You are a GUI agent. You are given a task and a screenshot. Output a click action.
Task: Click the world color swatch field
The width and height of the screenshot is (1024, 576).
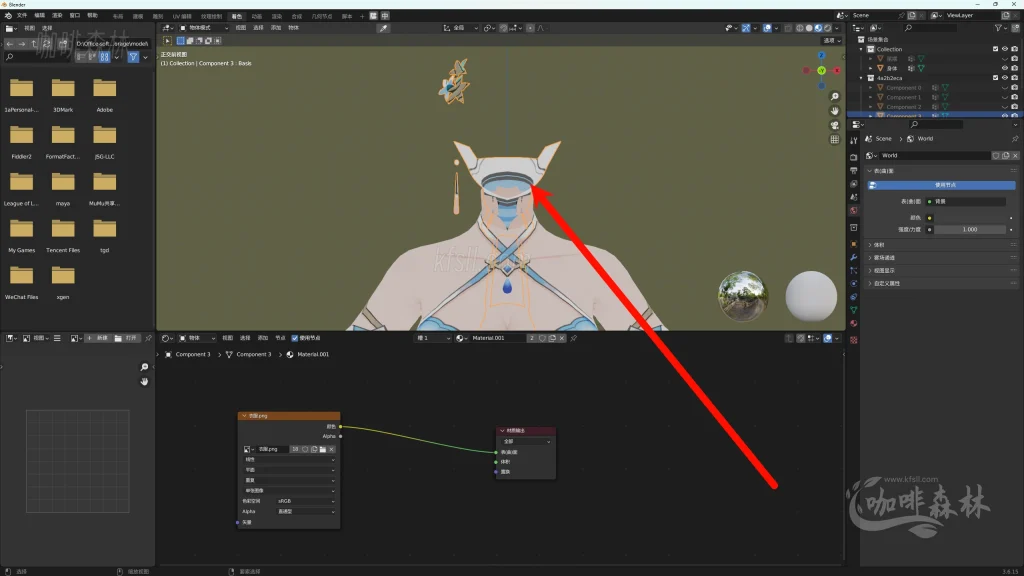click(970, 218)
